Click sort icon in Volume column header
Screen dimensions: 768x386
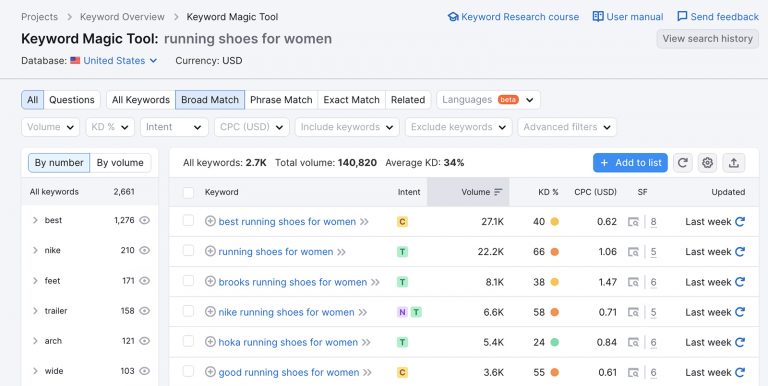coord(498,192)
